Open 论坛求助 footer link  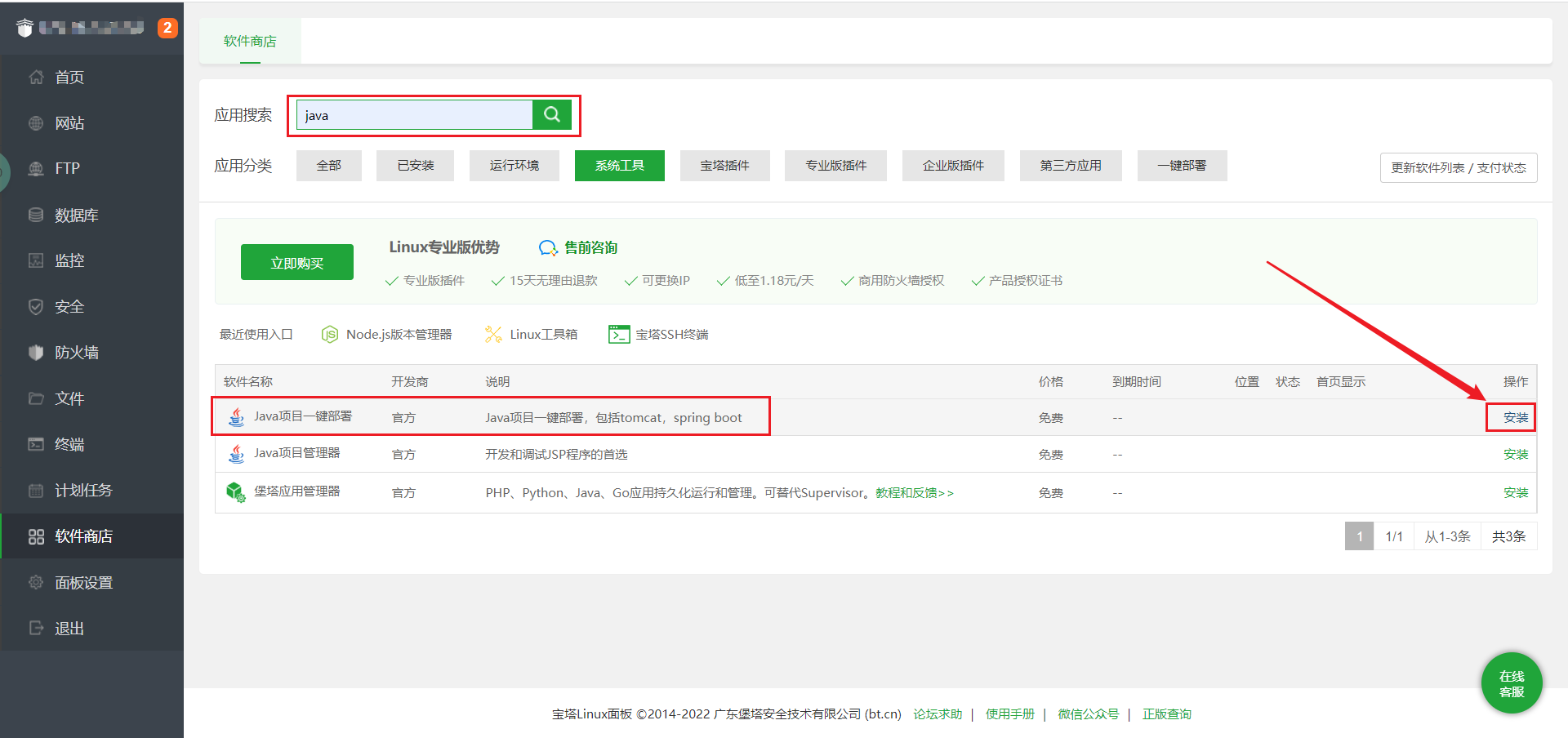(938, 714)
